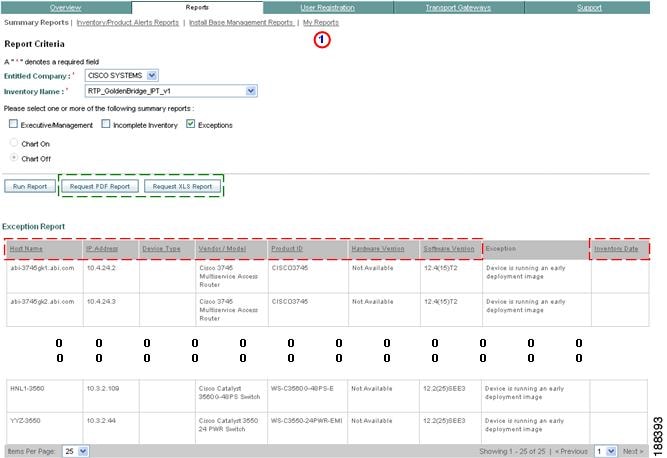Open the page number dropdown
The height and width of the screenshot is (458, 667).
point(606,451)
